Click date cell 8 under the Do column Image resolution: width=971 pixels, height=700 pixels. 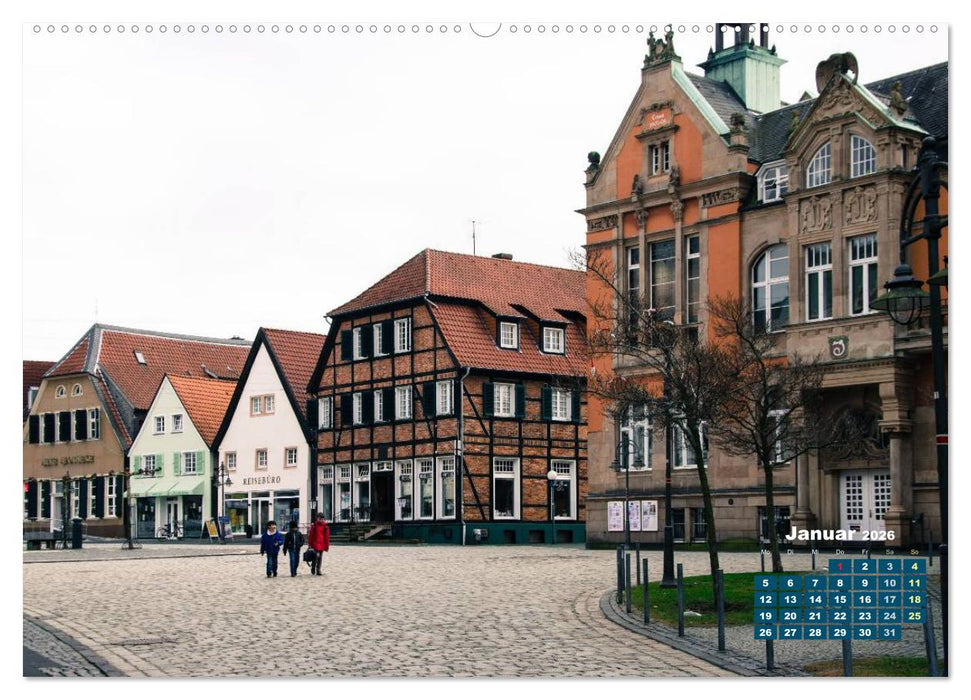click(x=840, y=583)
